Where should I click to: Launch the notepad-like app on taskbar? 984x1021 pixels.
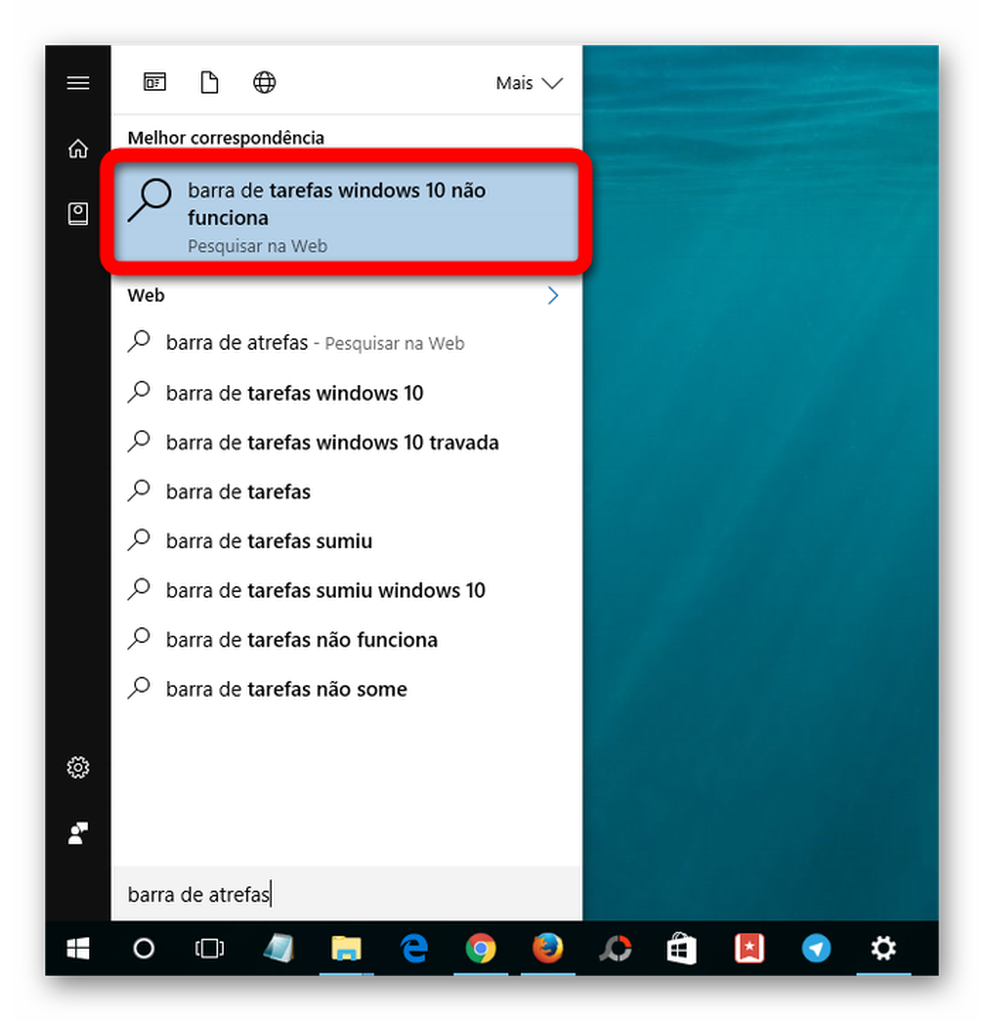tap(279, 949)
